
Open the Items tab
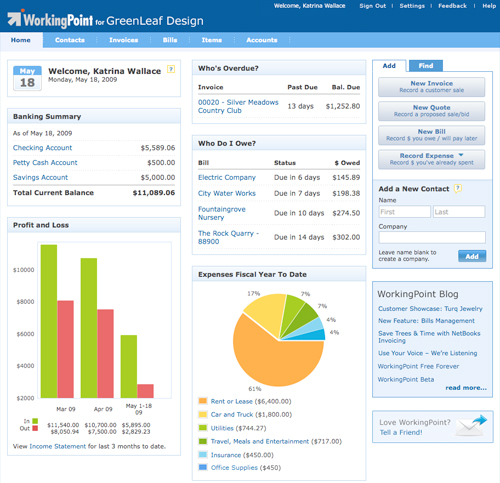212,40
